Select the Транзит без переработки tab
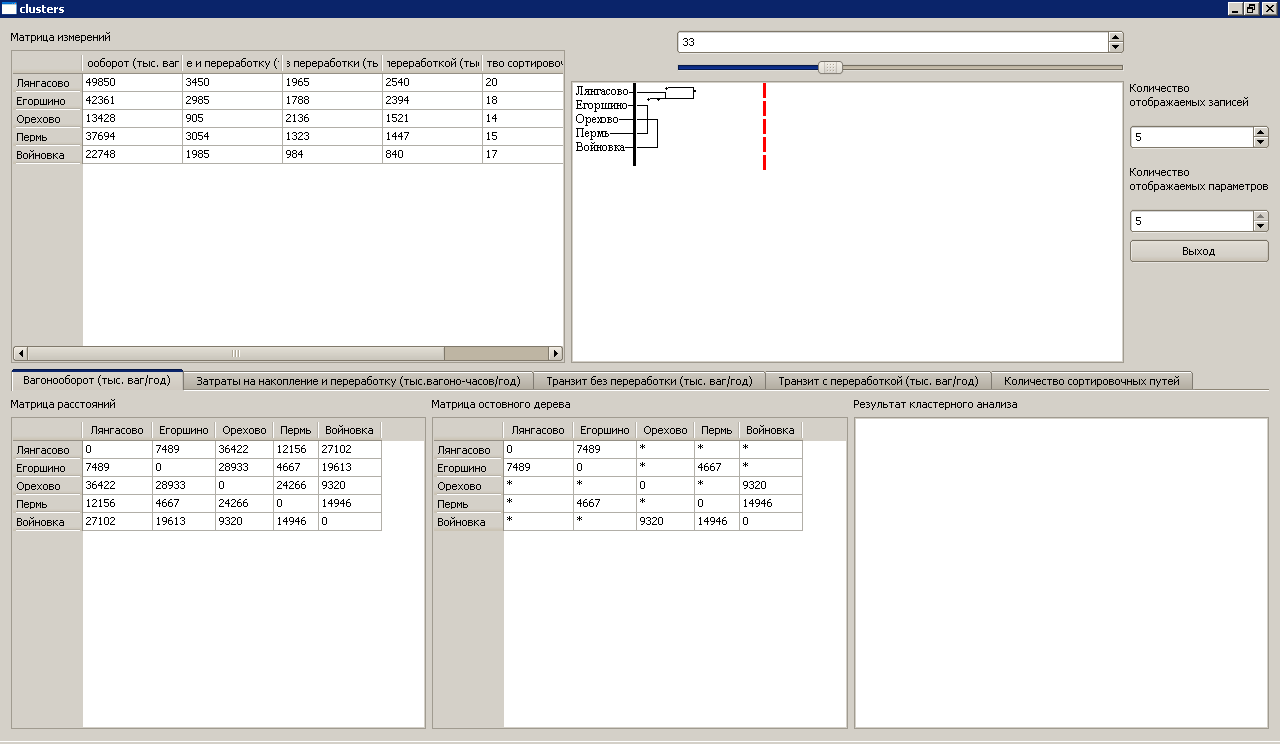 pos(649,381)
